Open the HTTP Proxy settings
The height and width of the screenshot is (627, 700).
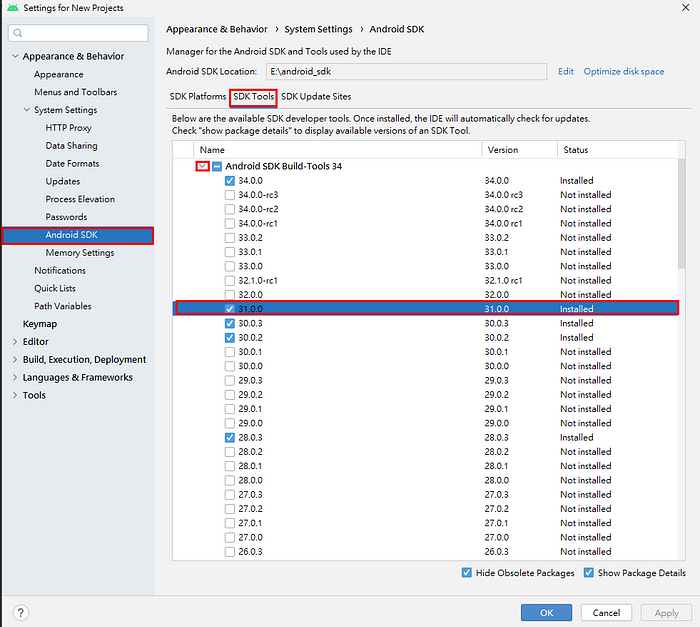68,128
